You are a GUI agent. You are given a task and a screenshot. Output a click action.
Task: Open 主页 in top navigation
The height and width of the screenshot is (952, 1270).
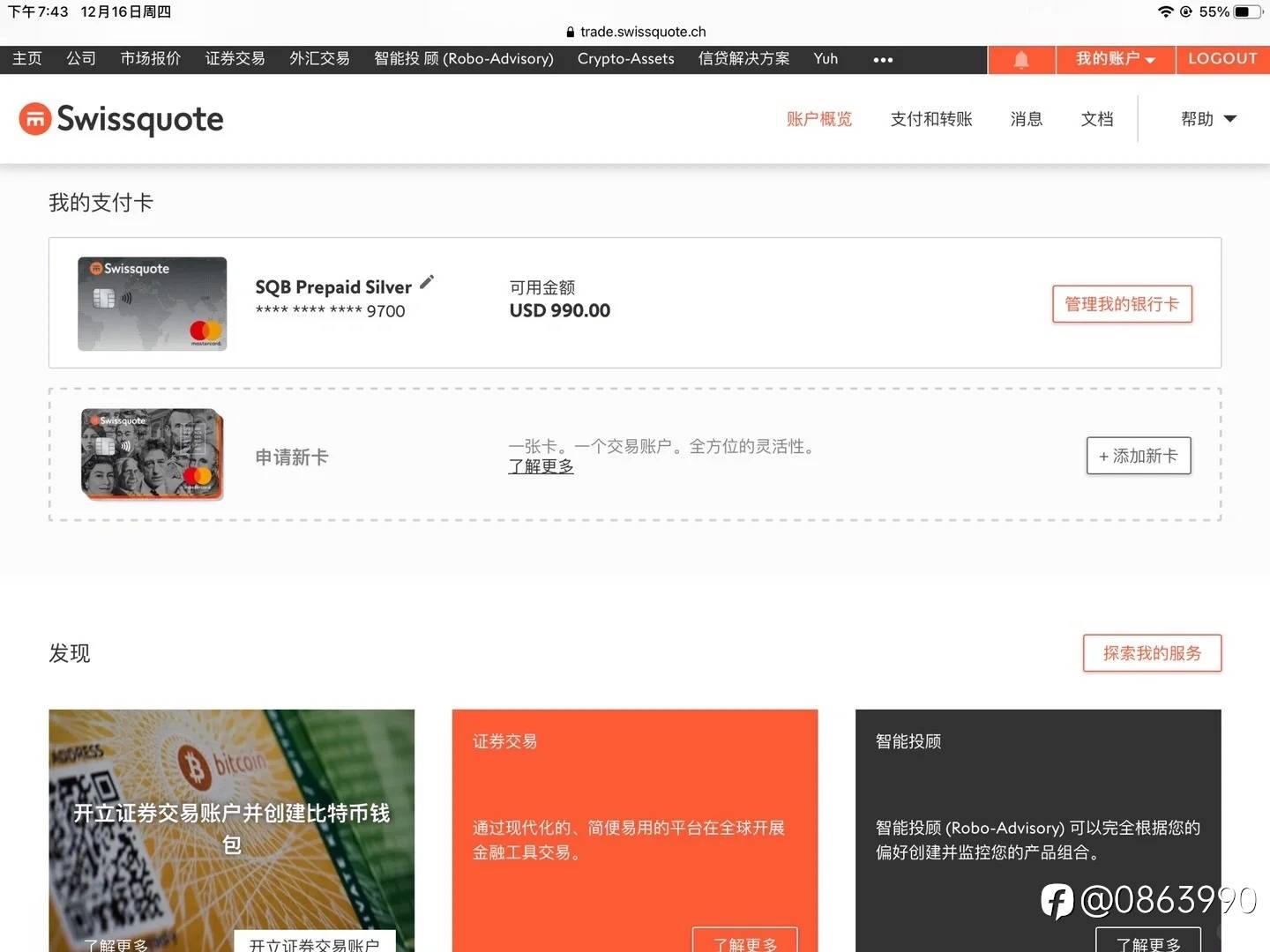pyautogui.click(x=27, y=58)
